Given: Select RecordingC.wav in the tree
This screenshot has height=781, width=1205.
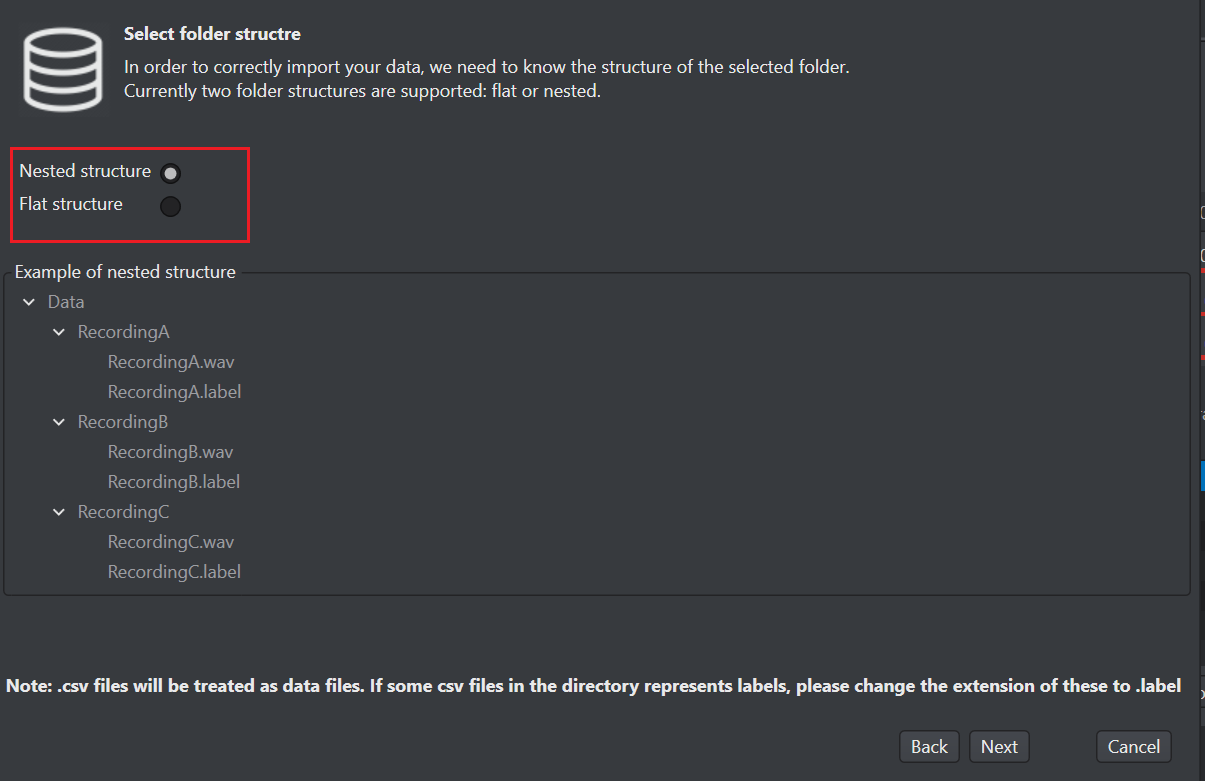Looking at the screenshot, I should click(x=171, y=542).
